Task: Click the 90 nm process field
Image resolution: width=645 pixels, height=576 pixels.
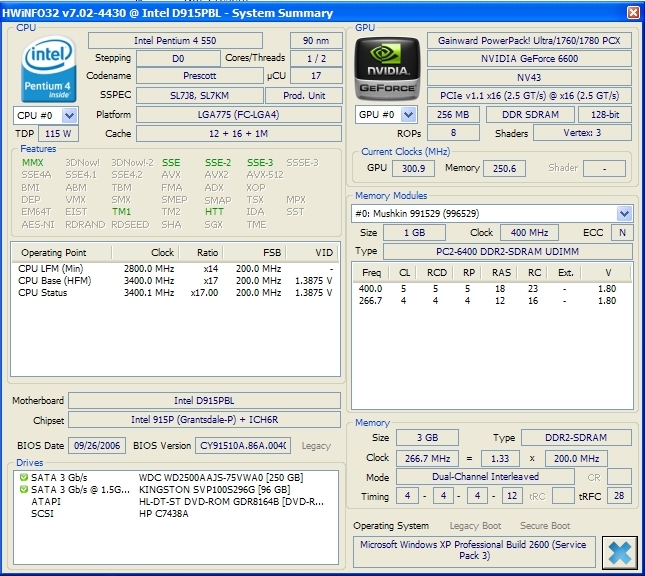Action: click(x=316, y=41)
